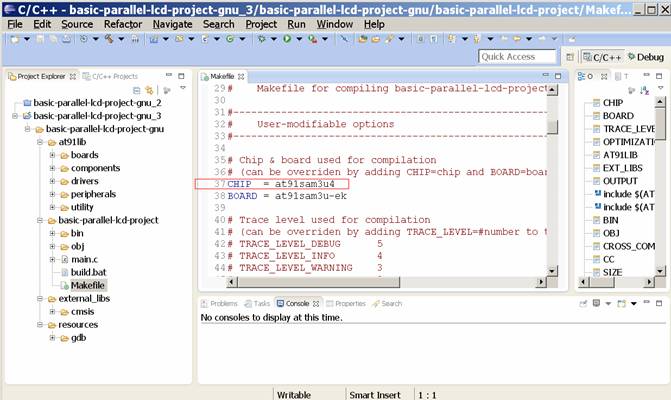671x400 pixels.
Task: Switch to the Debug perspective
Action: 645,57
